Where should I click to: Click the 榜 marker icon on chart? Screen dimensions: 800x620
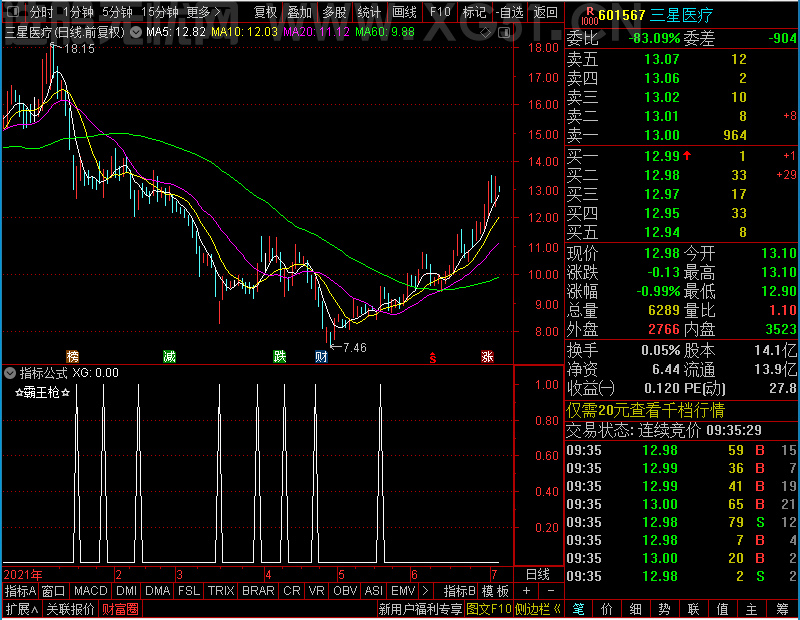(x=72, y=356)
